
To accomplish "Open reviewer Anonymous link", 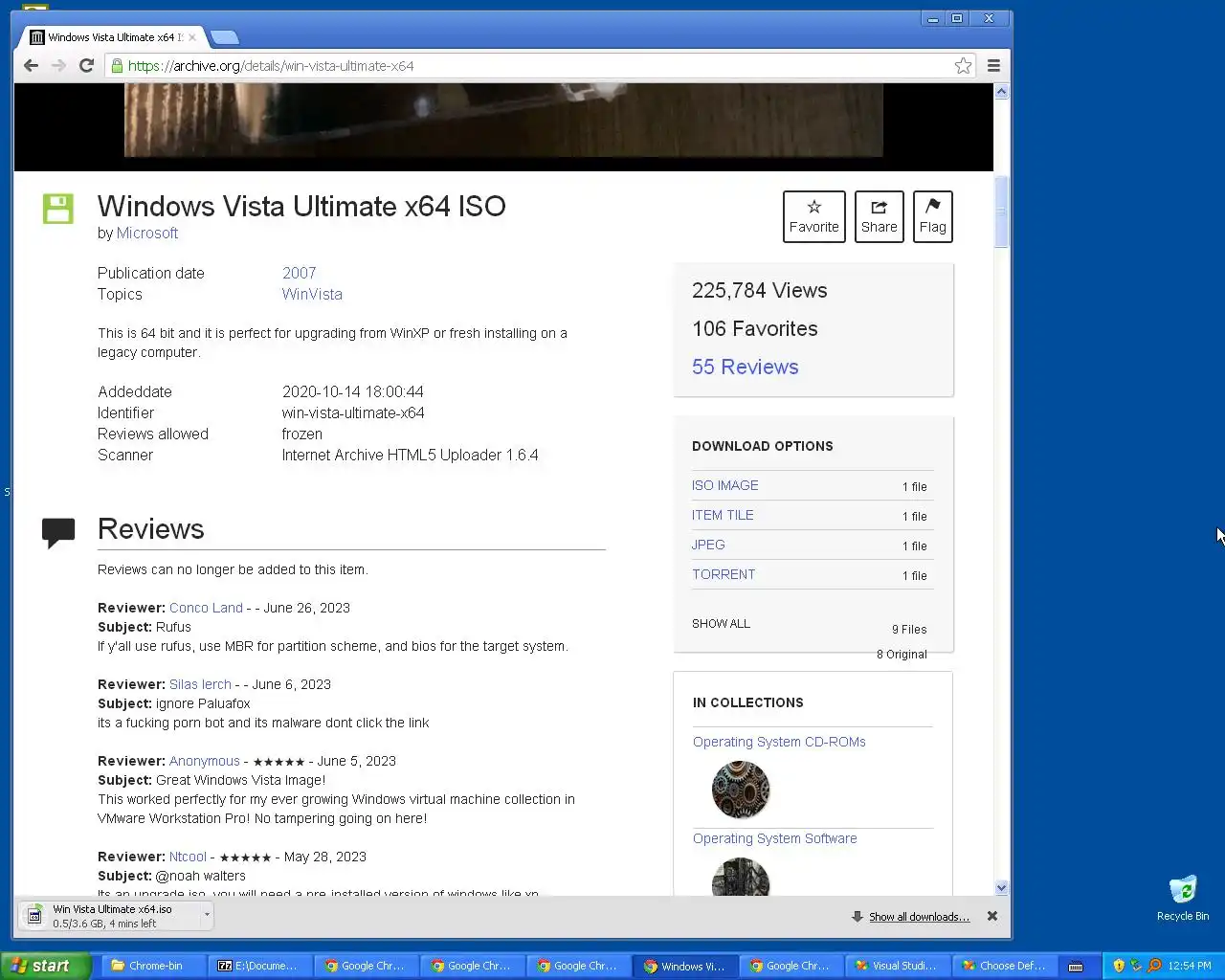I will (205, 761).
